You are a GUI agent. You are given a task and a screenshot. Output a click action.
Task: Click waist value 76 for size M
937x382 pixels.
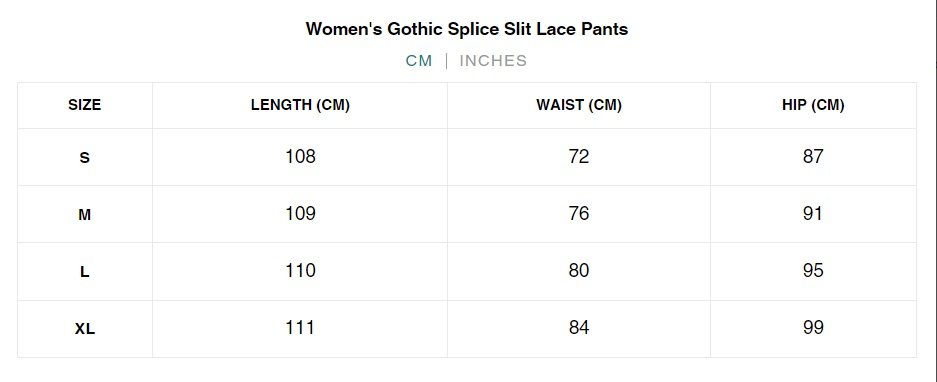click(x=579, y=213)
